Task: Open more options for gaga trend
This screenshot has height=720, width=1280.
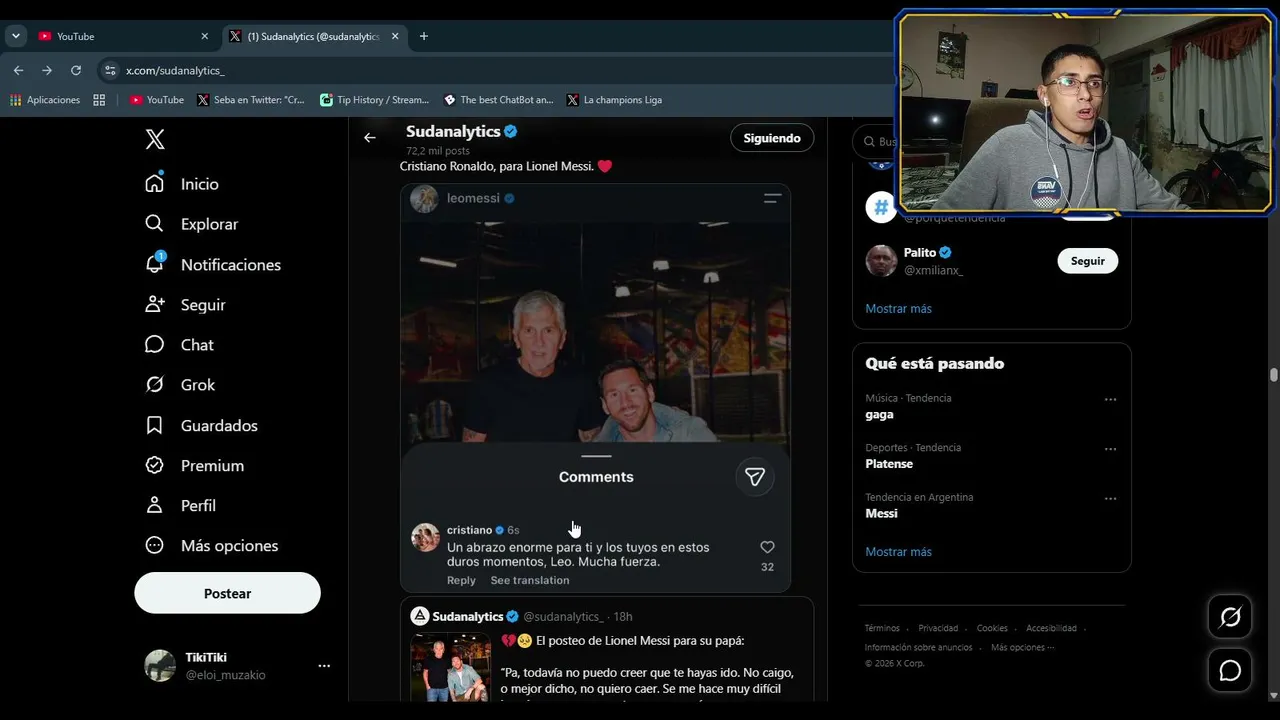Action: 1110,399
